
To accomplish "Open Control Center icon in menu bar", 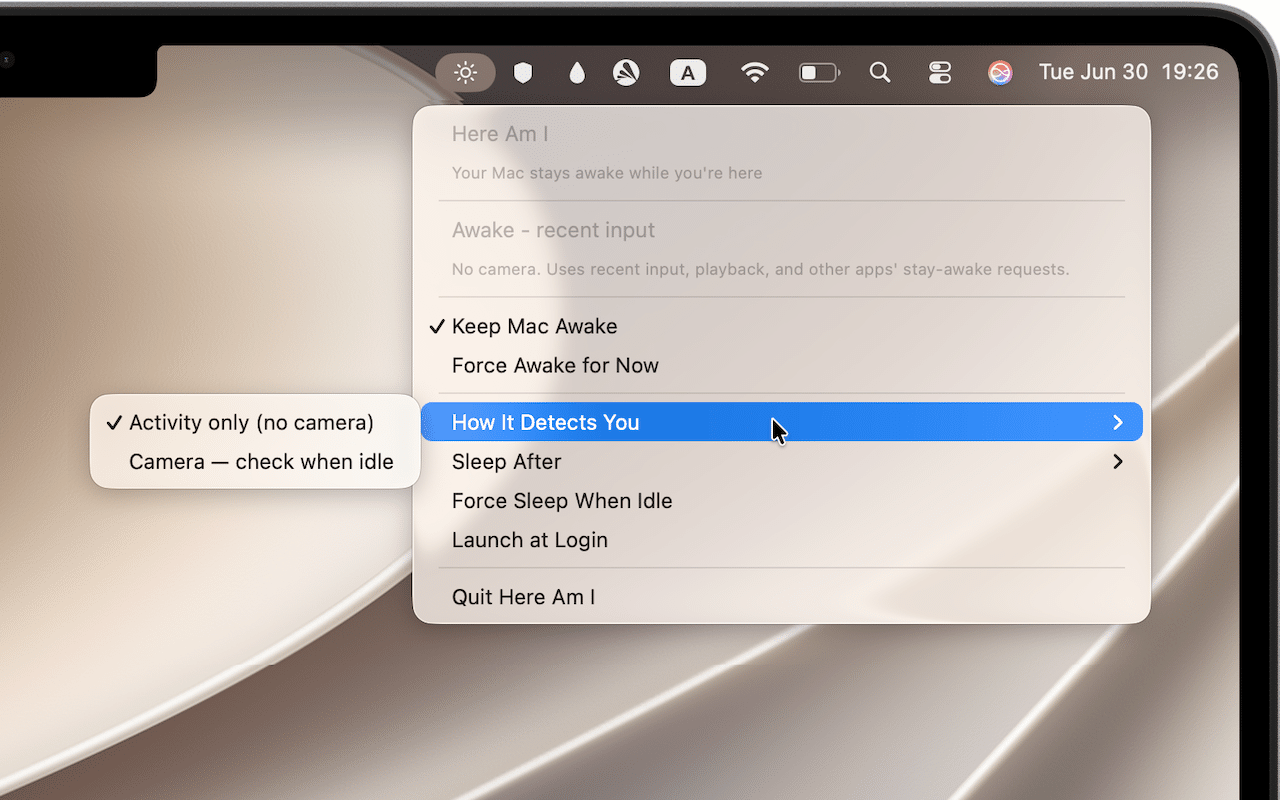I will (x=940, y=72).
